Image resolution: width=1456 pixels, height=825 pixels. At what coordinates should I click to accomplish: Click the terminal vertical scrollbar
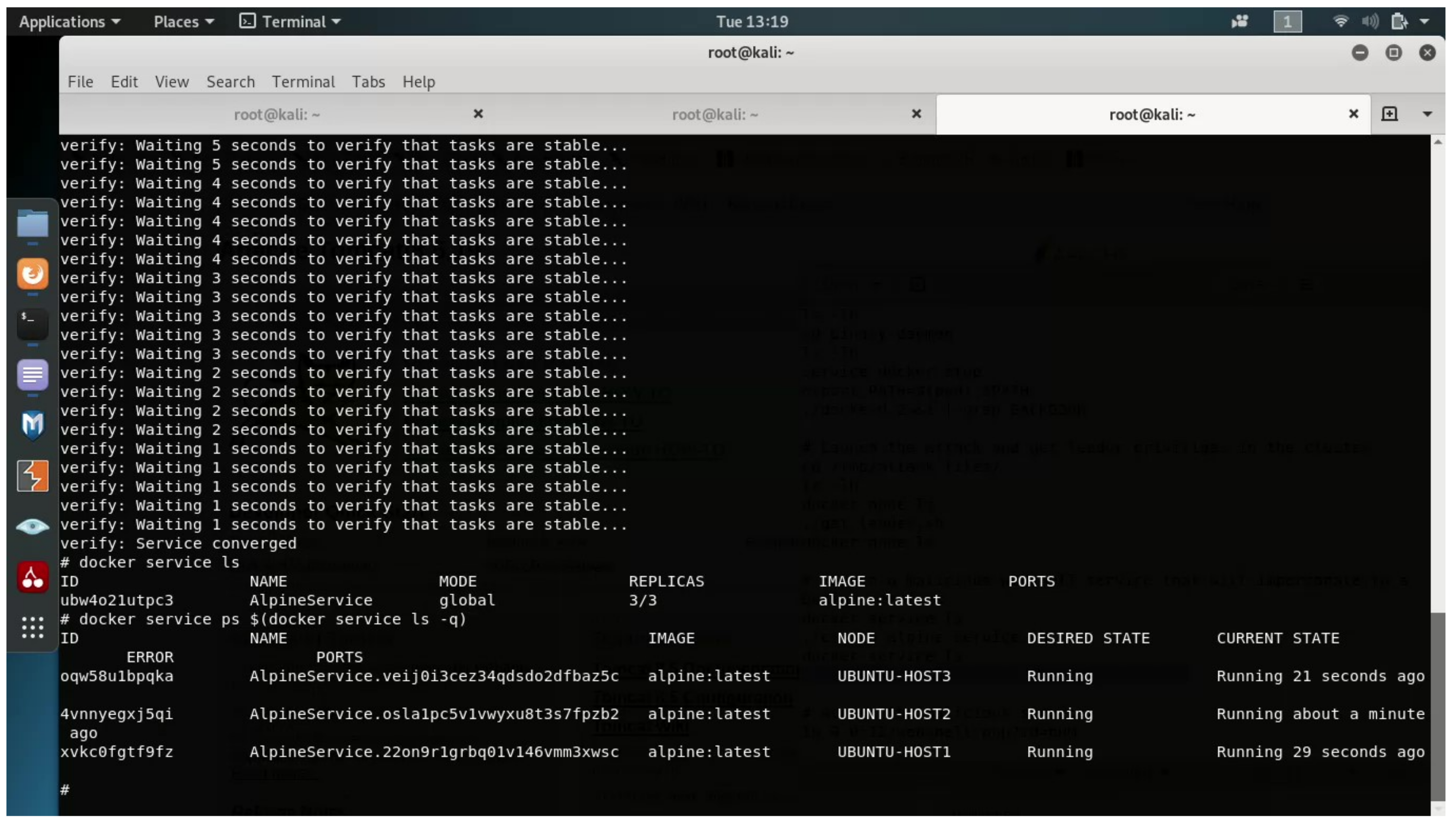(x=1437, y=703)
